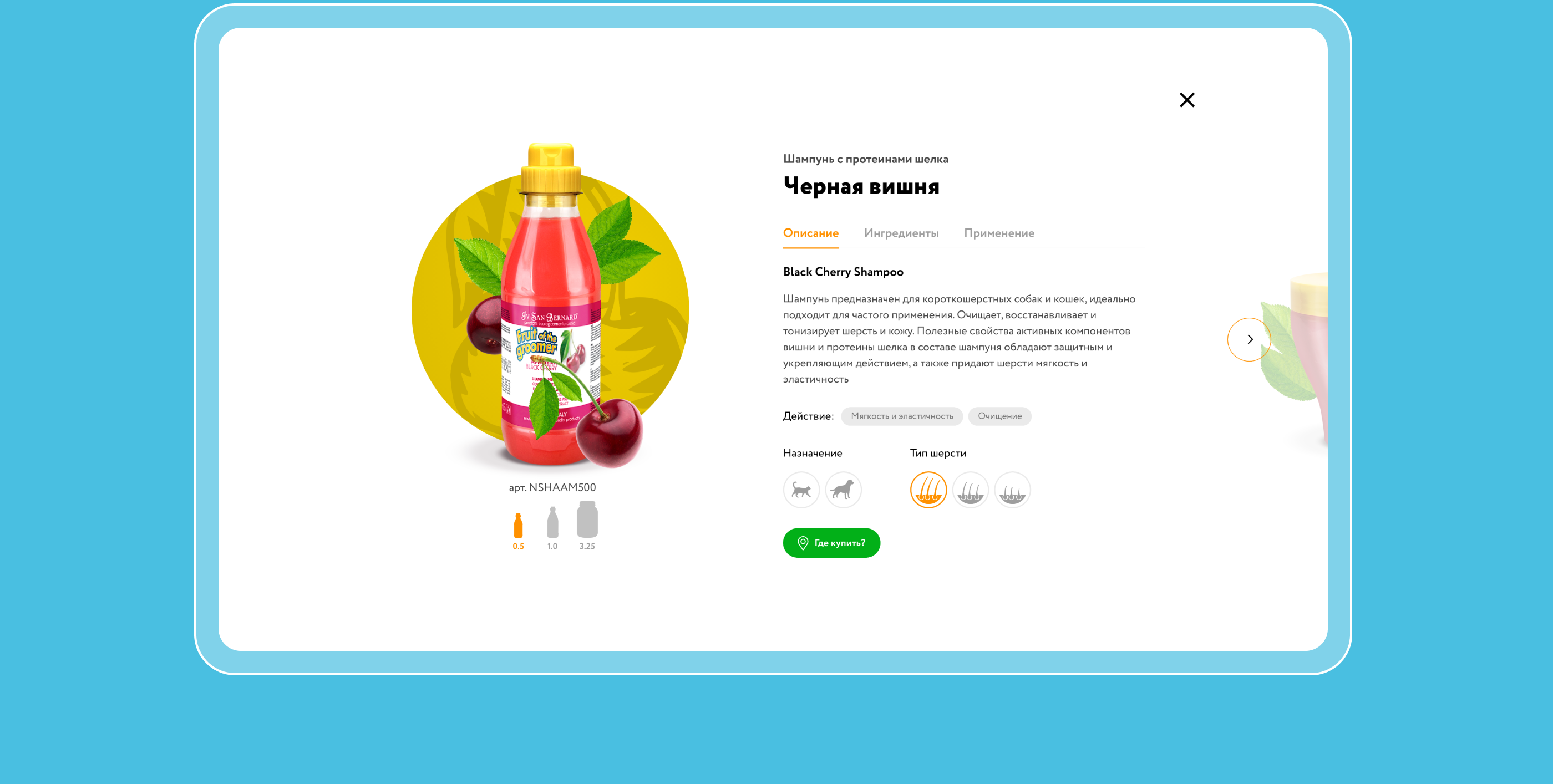Switch to the Применение tab
The image size is (1553, 784).
pyautogui.click(x=999, y=233)
